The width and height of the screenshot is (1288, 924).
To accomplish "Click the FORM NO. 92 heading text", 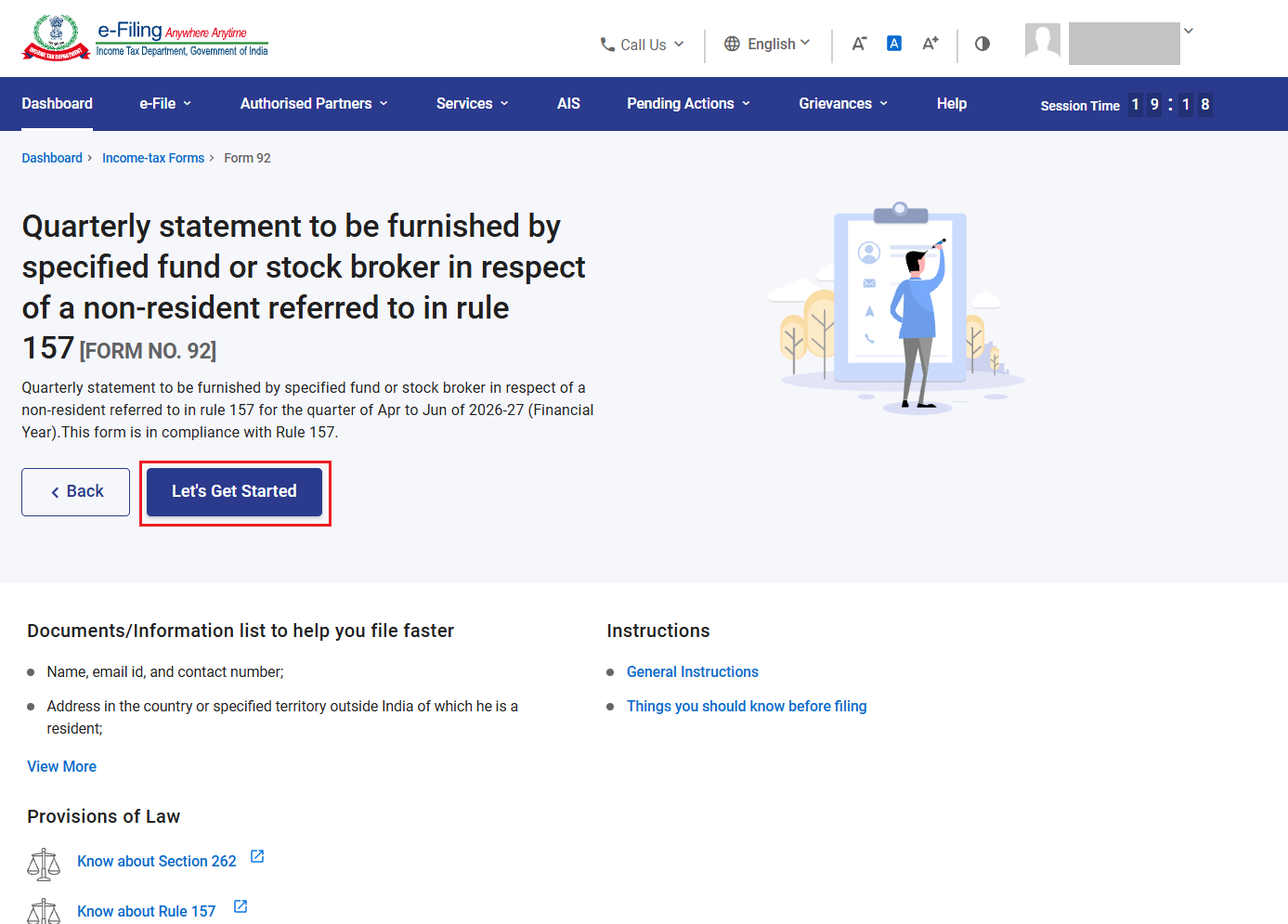I will point(148,351).
